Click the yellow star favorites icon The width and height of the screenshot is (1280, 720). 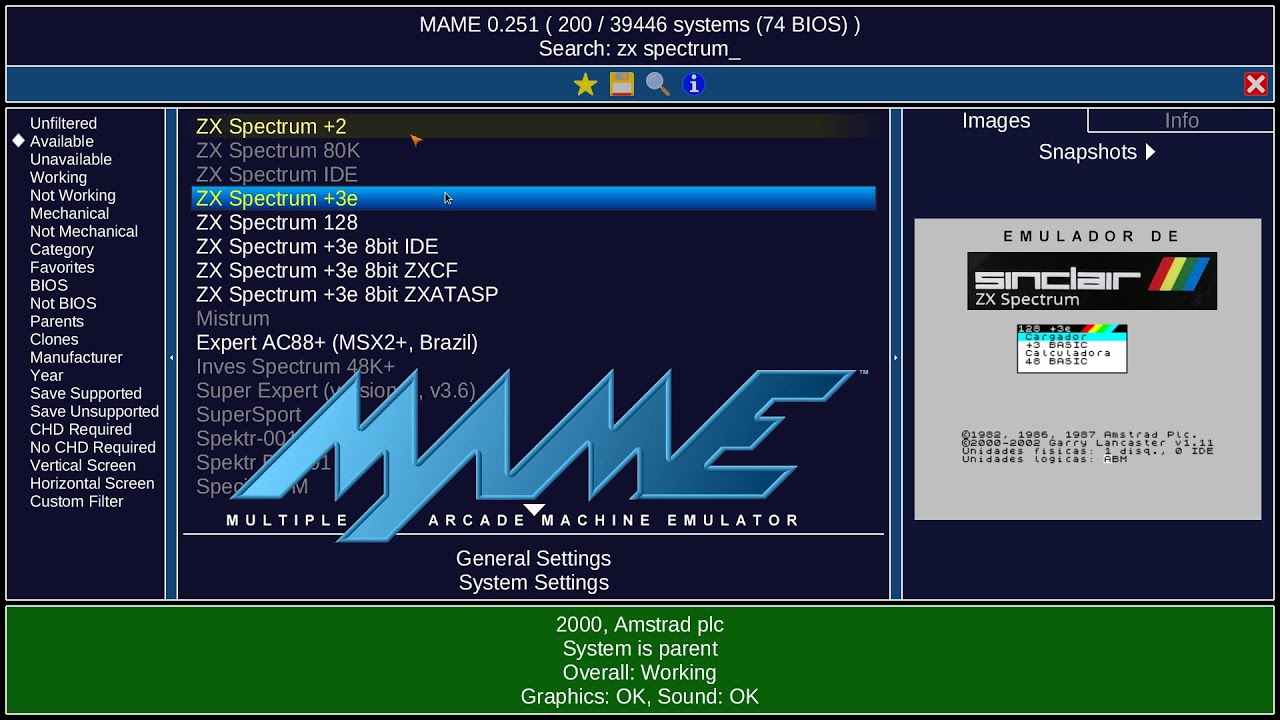point(586,85)
